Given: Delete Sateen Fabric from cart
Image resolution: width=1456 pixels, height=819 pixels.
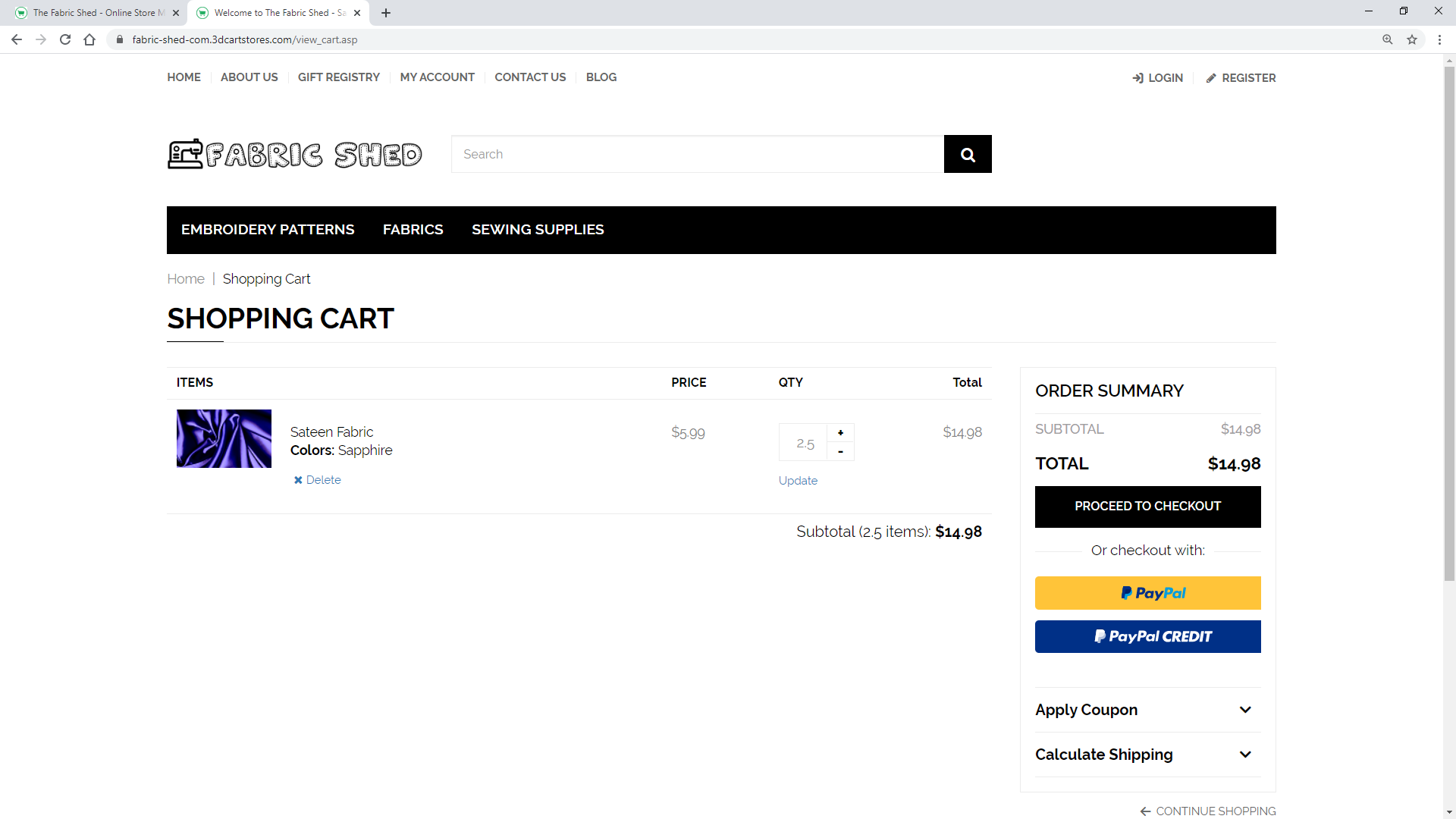Looking at the screenshot, I should pos(317,480).
